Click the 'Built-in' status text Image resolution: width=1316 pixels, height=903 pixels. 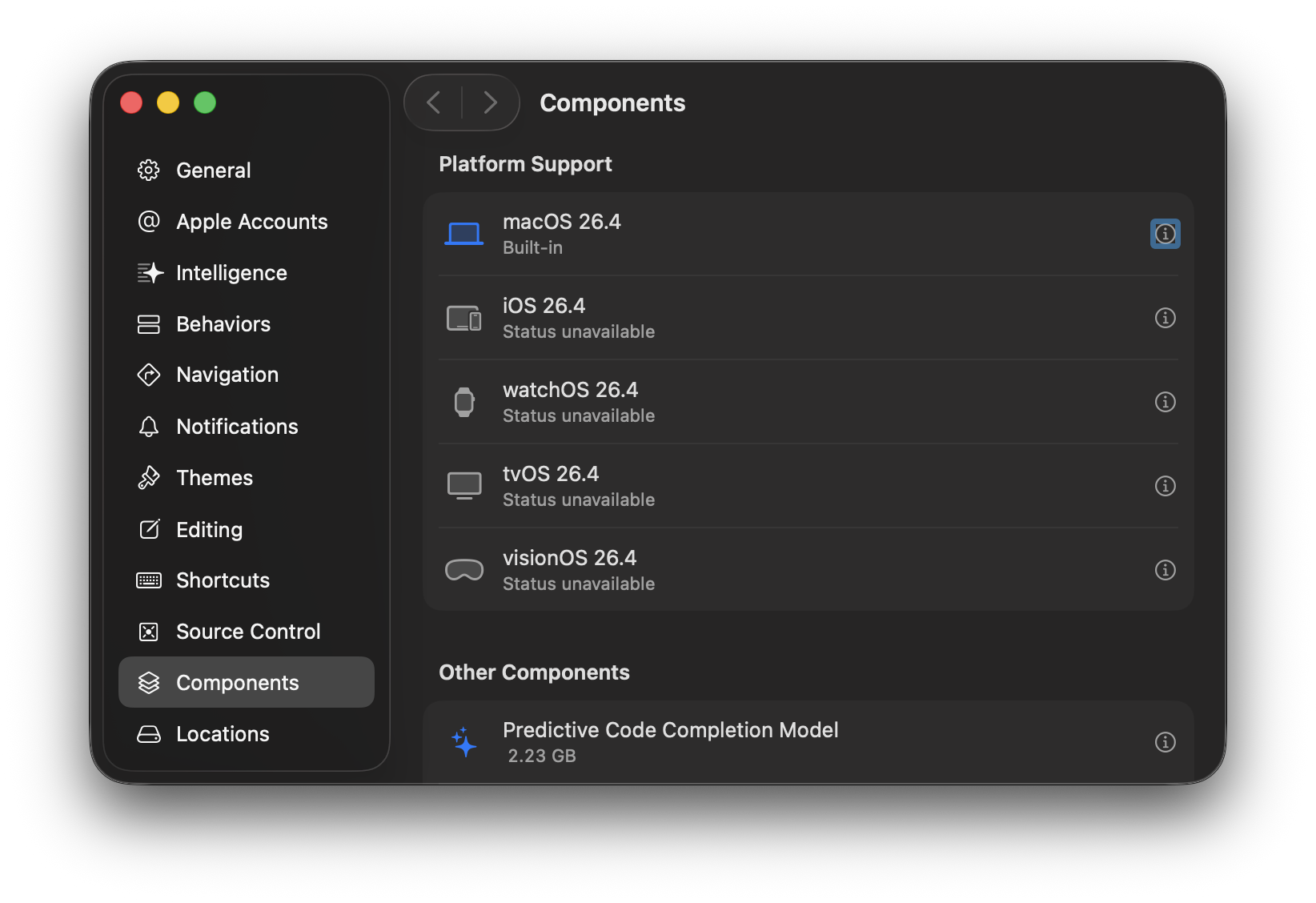533,248
